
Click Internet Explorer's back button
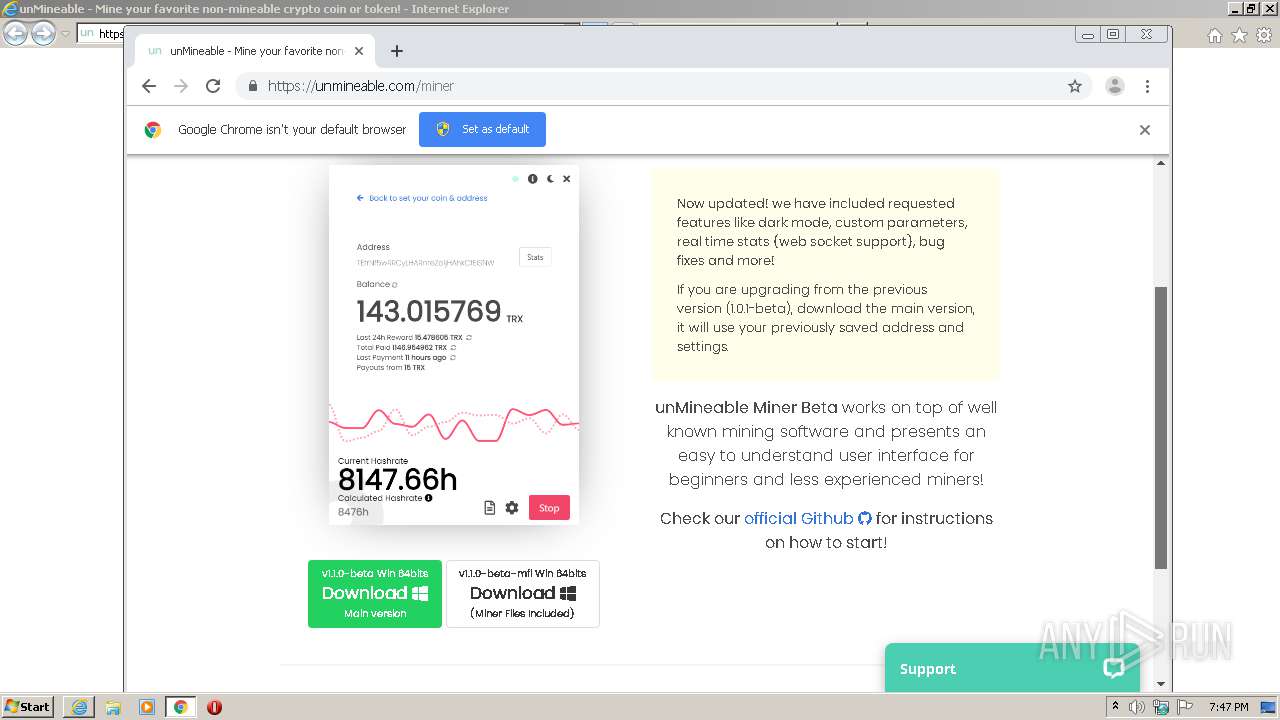pos(15,33)
